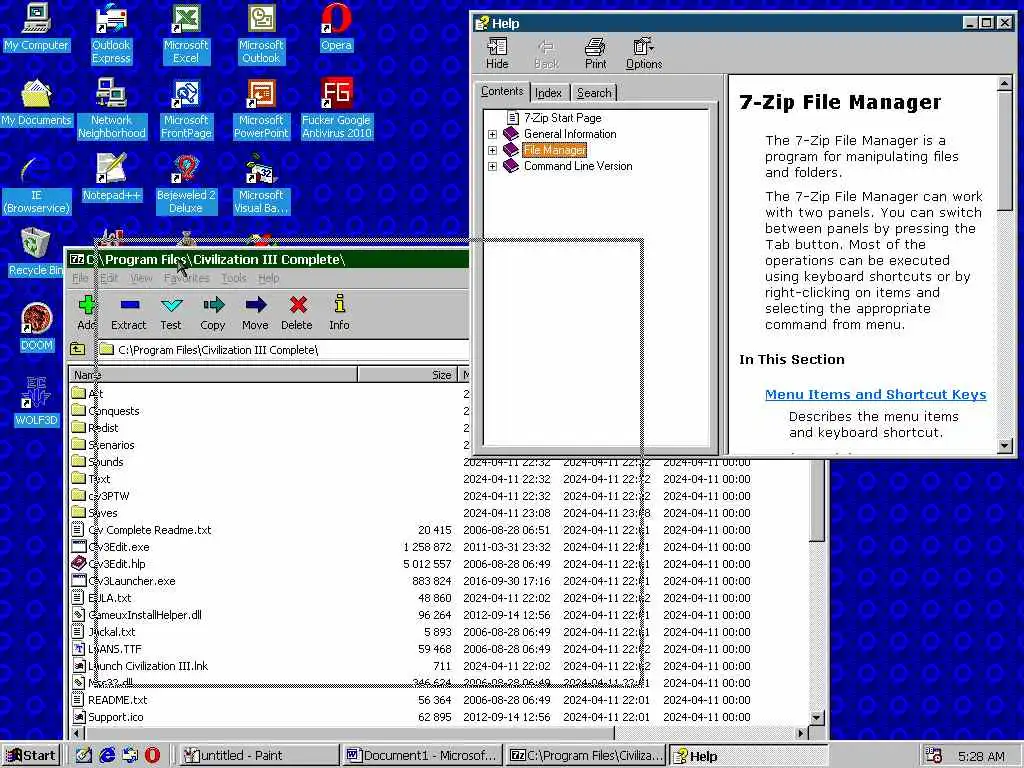This screenshot has width=1024, height=768.
Task: Click the Hide button in Help toolbar
Action: click(x=497, y=53)
